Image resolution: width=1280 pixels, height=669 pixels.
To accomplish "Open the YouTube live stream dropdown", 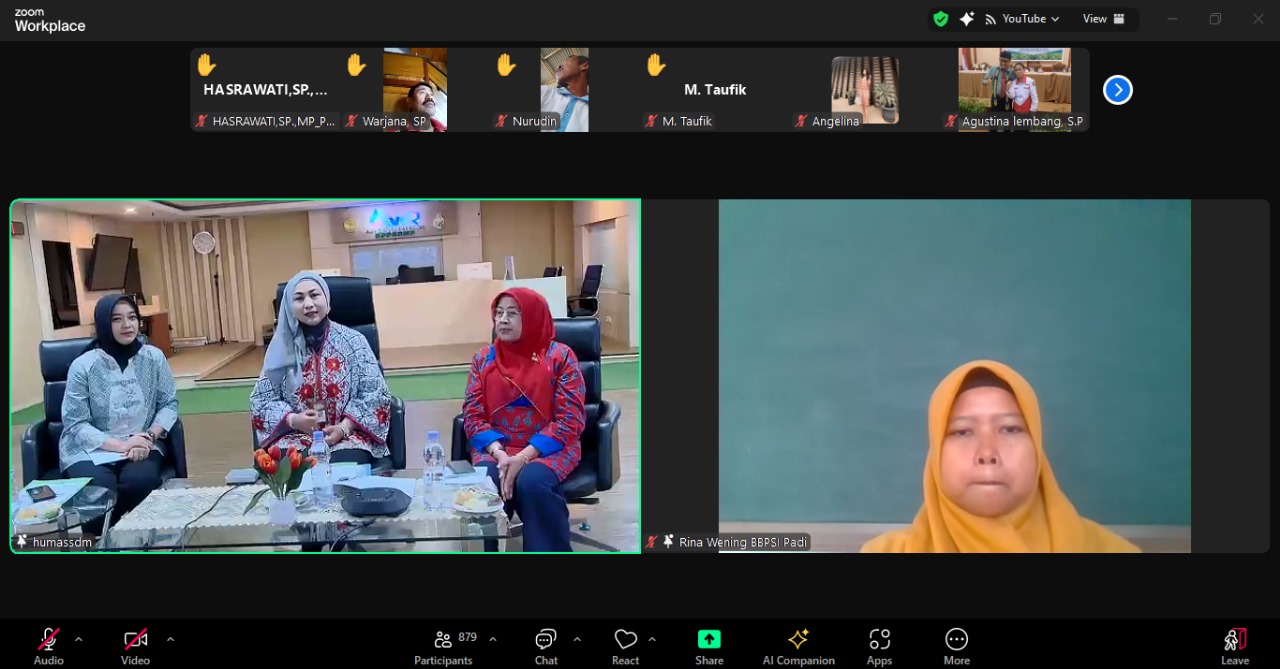I will pyautogui.click(x=1023, y=19).
